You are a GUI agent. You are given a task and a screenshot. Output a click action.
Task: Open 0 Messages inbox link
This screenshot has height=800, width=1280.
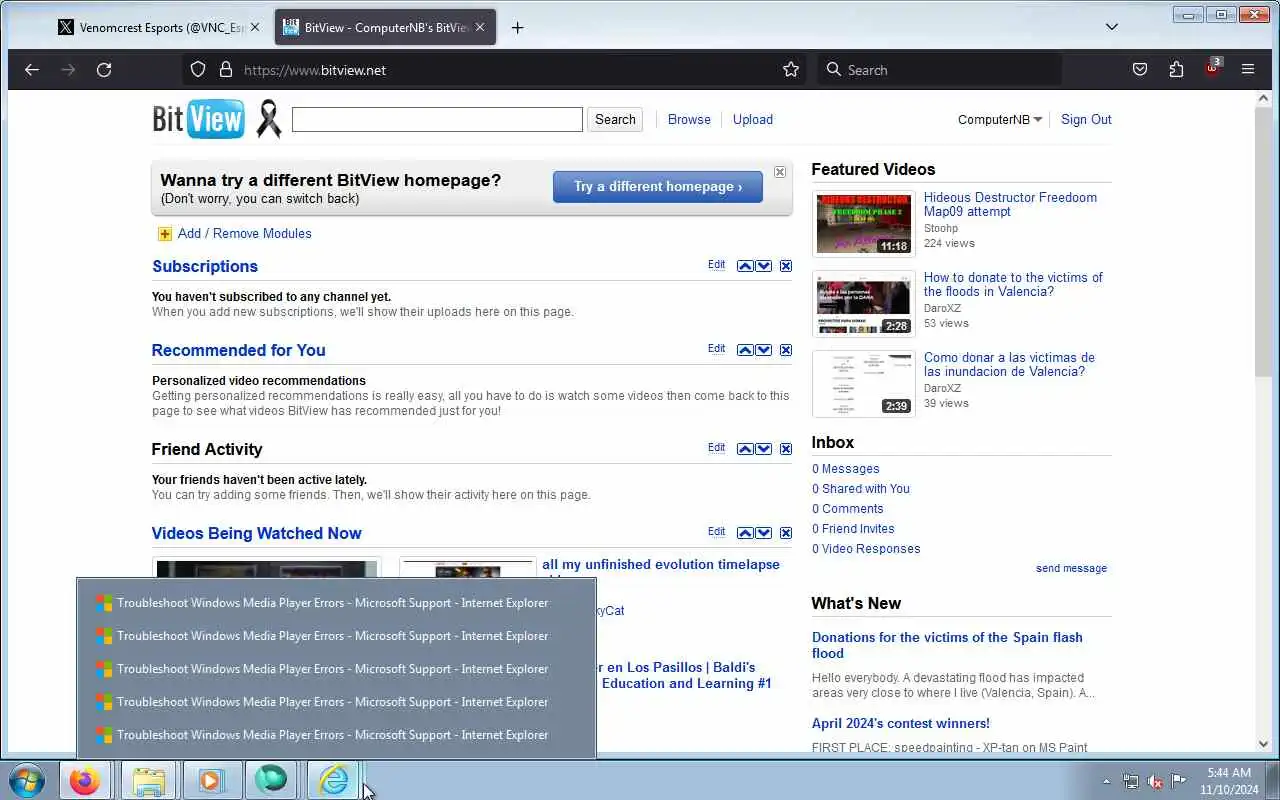click(846, 469)
